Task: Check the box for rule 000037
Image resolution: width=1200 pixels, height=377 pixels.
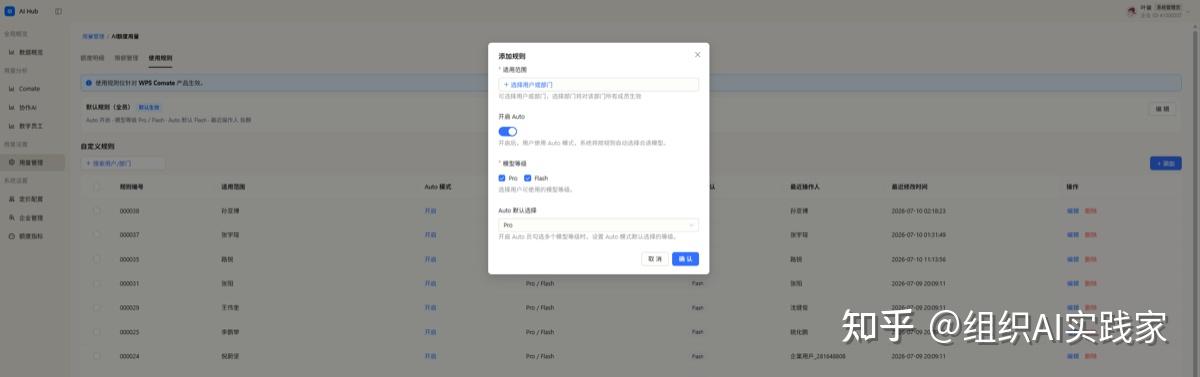Action: [97, 235]
